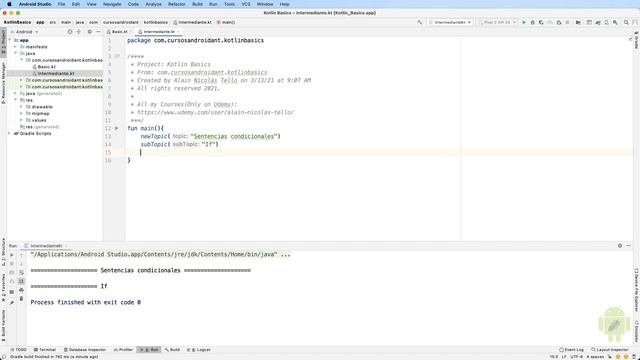Select the Intermediante.kt editor tab
The image size is (640, 360).
(159, 32)
